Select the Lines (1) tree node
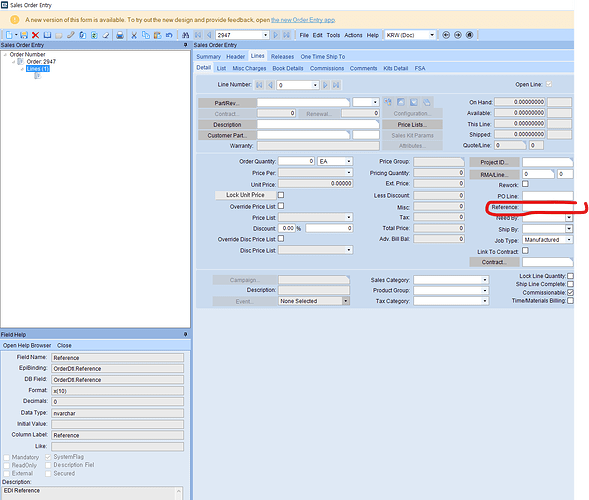Screen dimensions: 589x500 pyautogui.click(x=38, y=69)
